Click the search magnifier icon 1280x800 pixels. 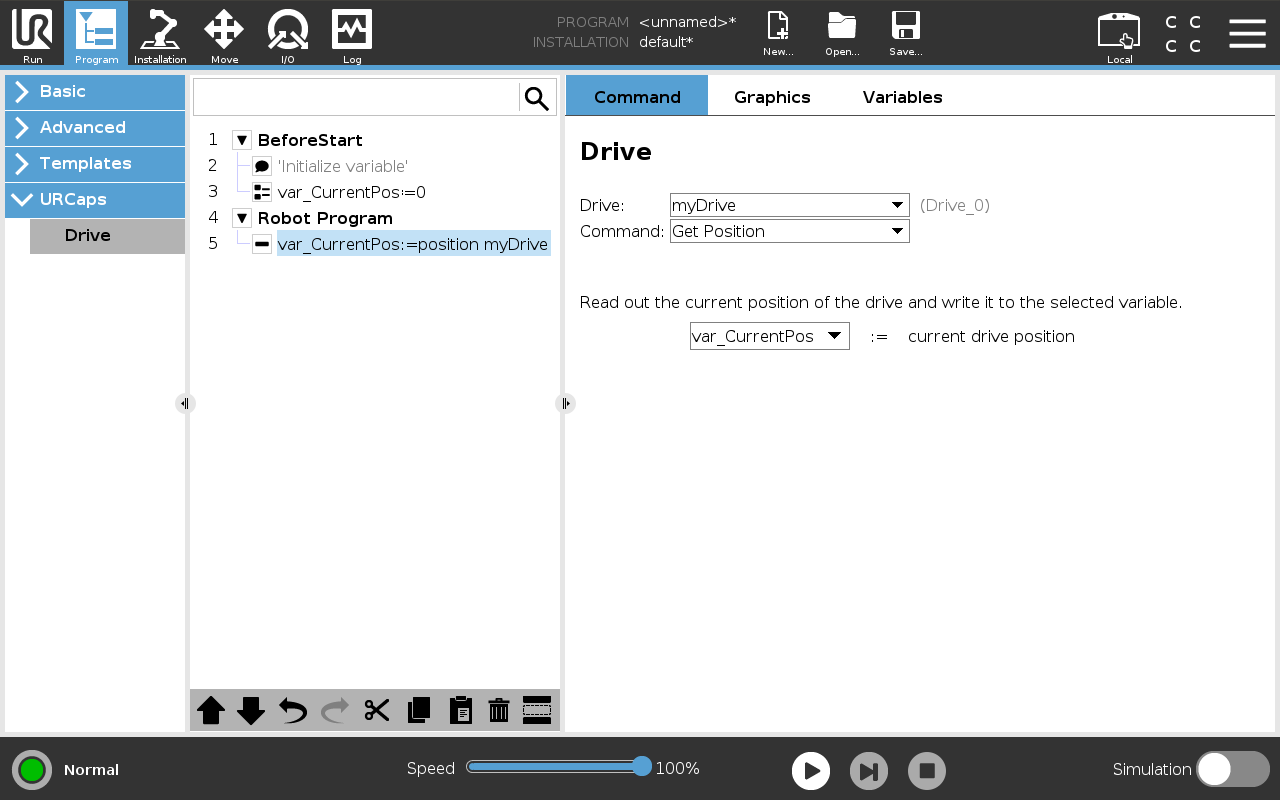537,98
